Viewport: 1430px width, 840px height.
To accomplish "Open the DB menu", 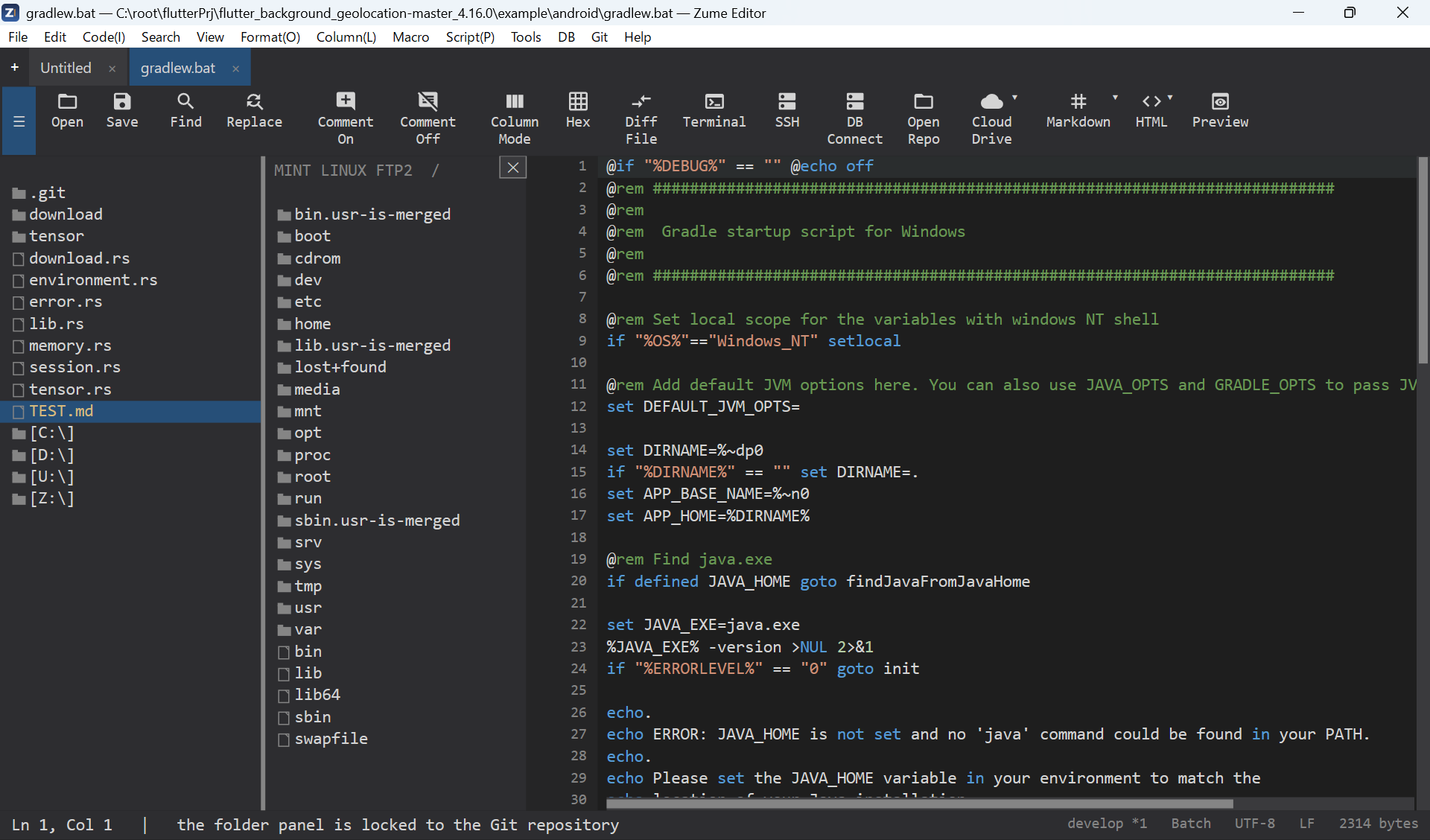I will tap(566, 37).
